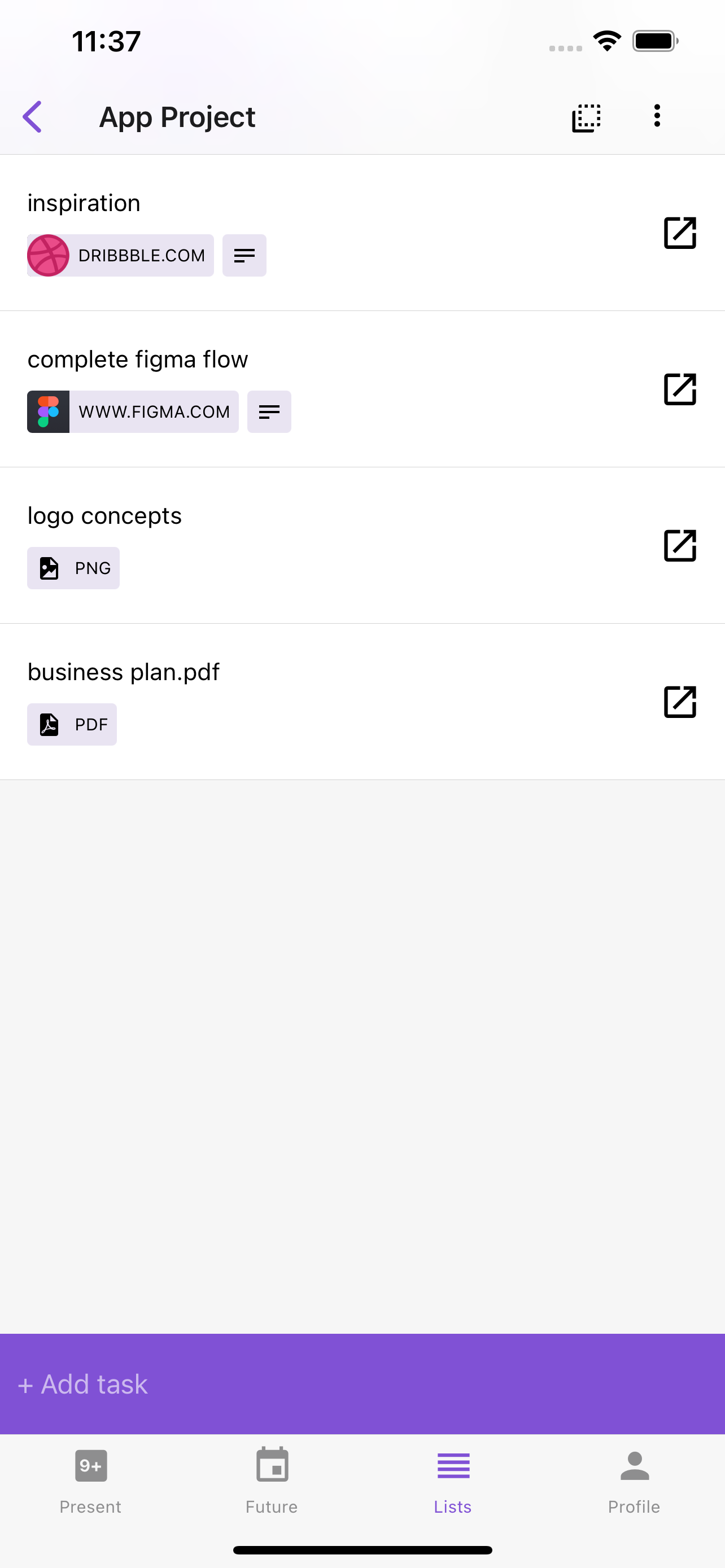The image size is (725, 1568).
Task: Show notes for the inspiration task
Action: click(x=244, y=255)
